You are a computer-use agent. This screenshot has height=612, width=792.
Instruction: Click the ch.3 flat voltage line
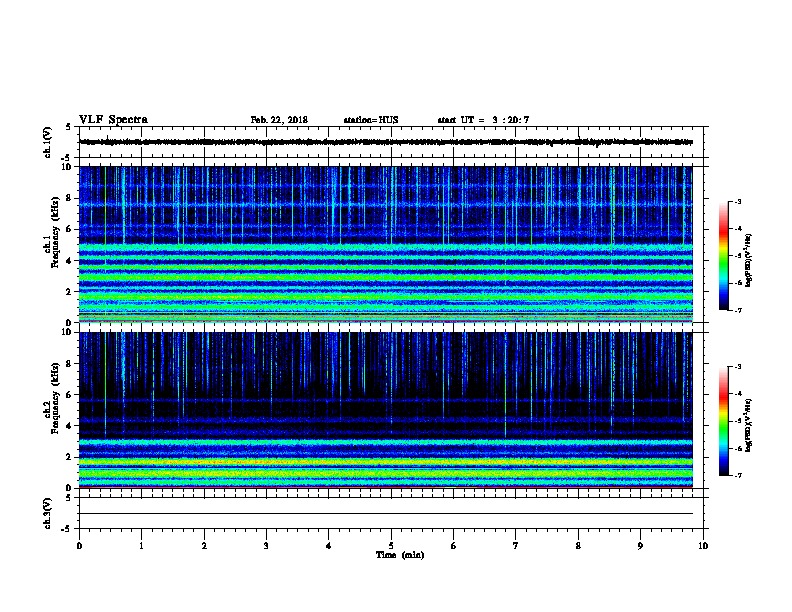pos(386,514)
